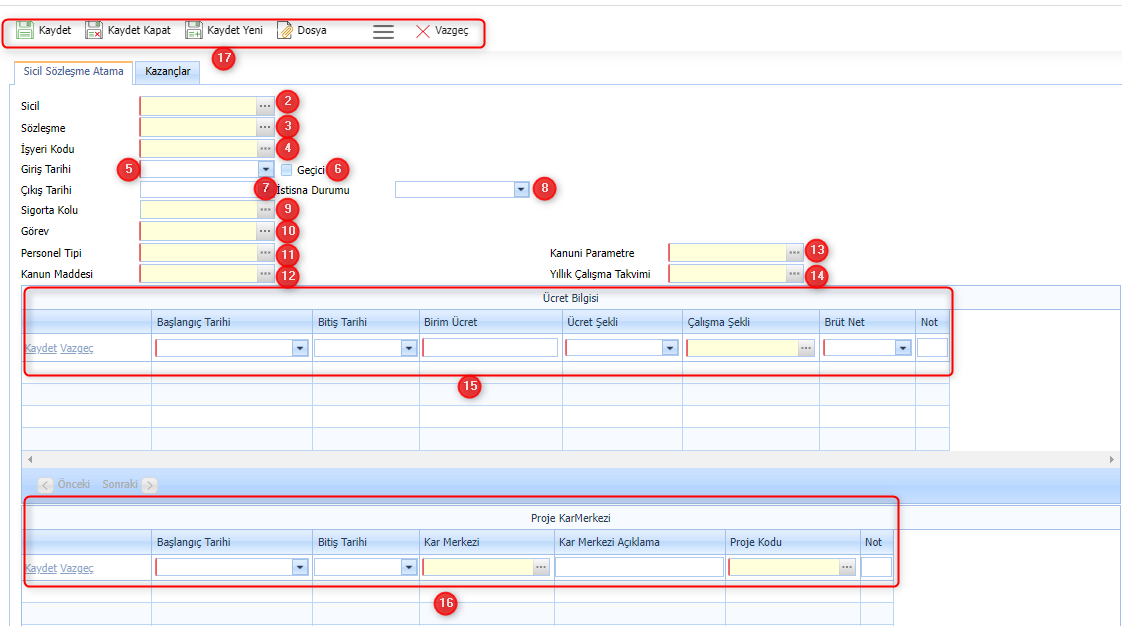
Task: Click the Vazgeç cancel X icon
Action: coord(423,31)
